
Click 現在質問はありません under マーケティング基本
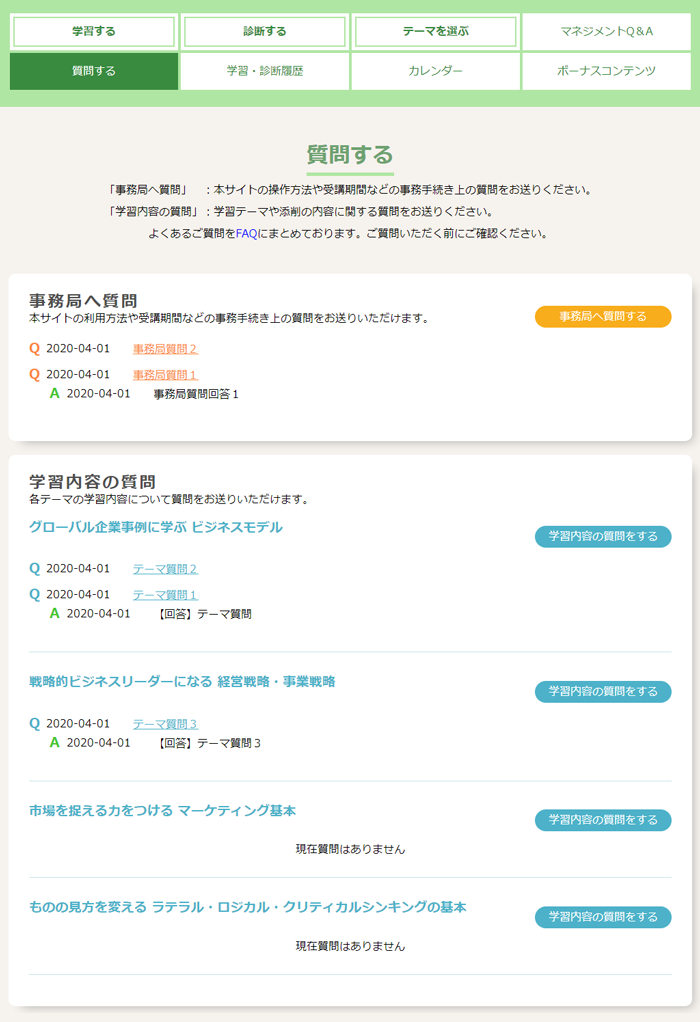point(350,849)
